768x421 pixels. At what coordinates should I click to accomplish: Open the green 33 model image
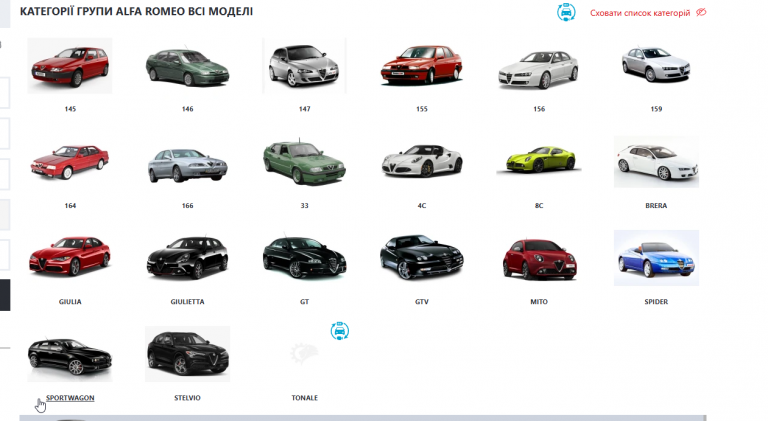tap(304, 162)
